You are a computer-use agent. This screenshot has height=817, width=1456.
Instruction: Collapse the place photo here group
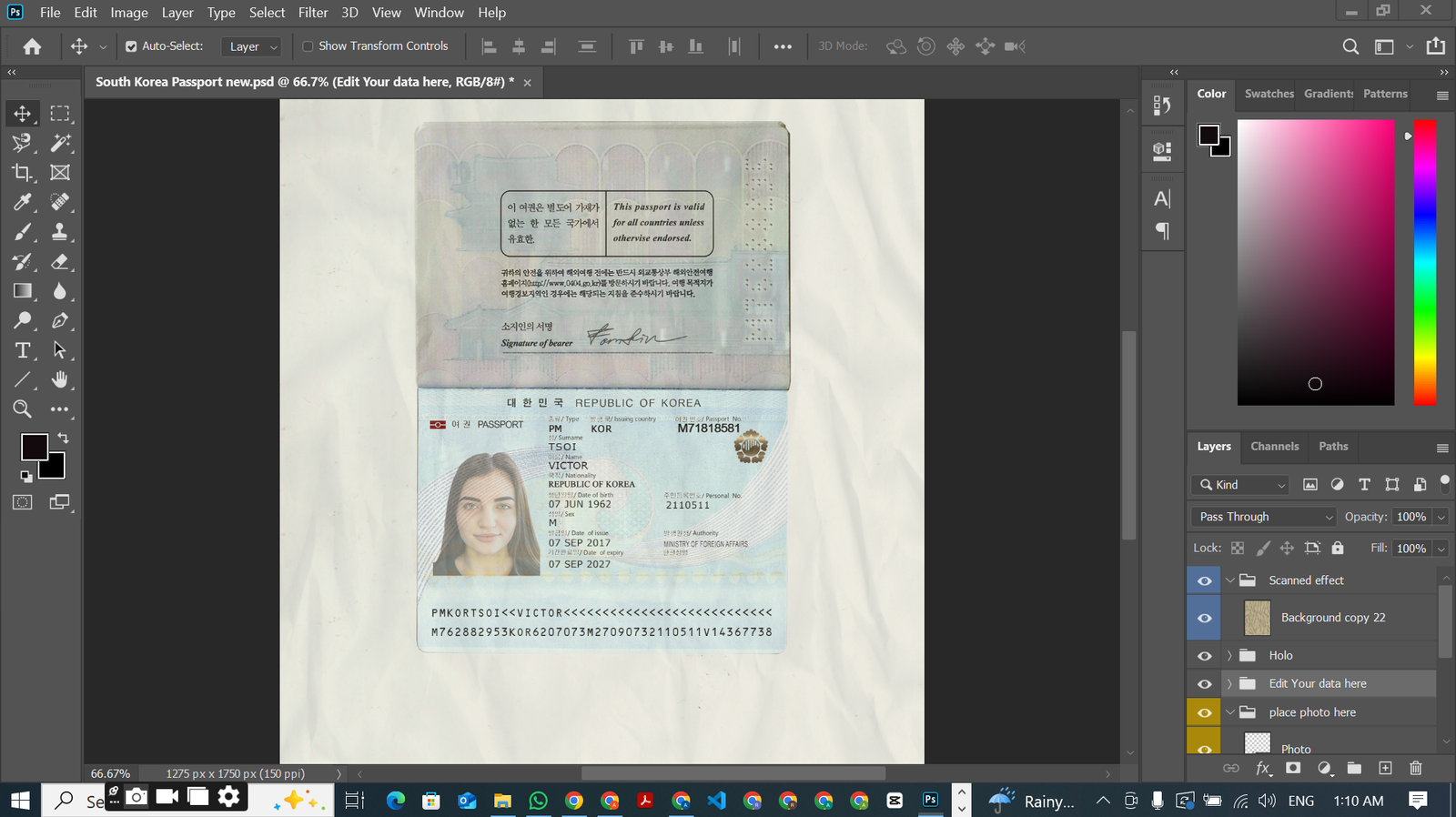1230,712
